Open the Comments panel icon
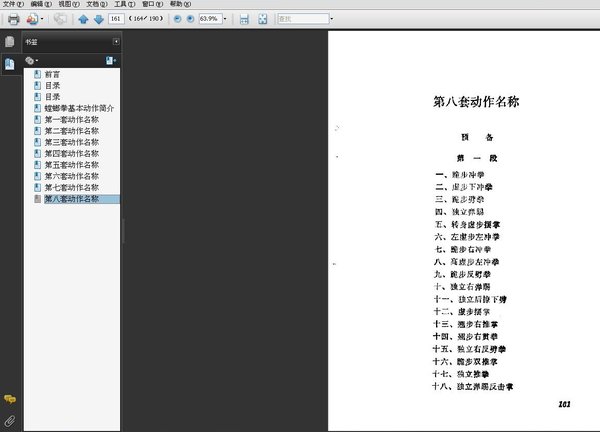The height and width of the screenshot is (432, 600). click(x=10, y=399)
